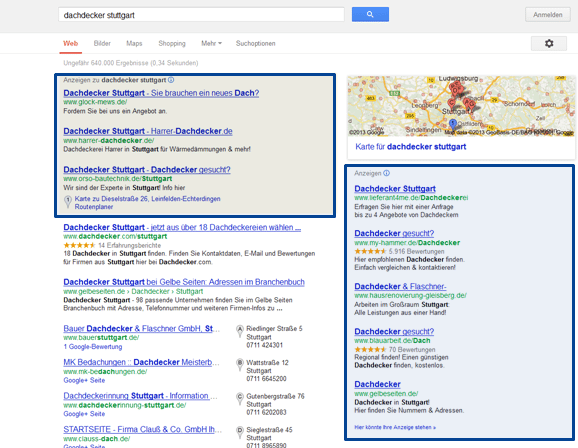Open Gelbe Seiten Branchenbuch result
This screenshot has width=578, height=448.
[x=184, y=282]
